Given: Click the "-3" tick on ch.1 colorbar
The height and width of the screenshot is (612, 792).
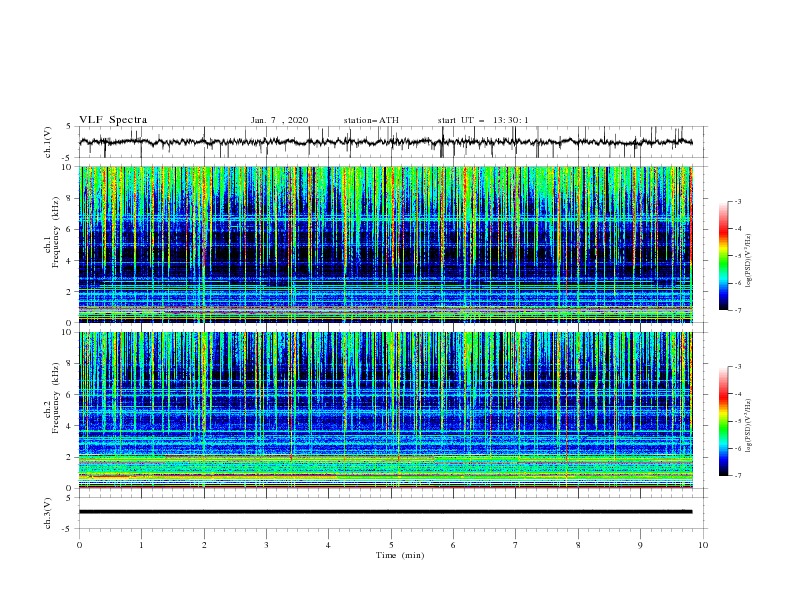Looking at the screenshot, I should pyautogui.click(x=737, y=201).
